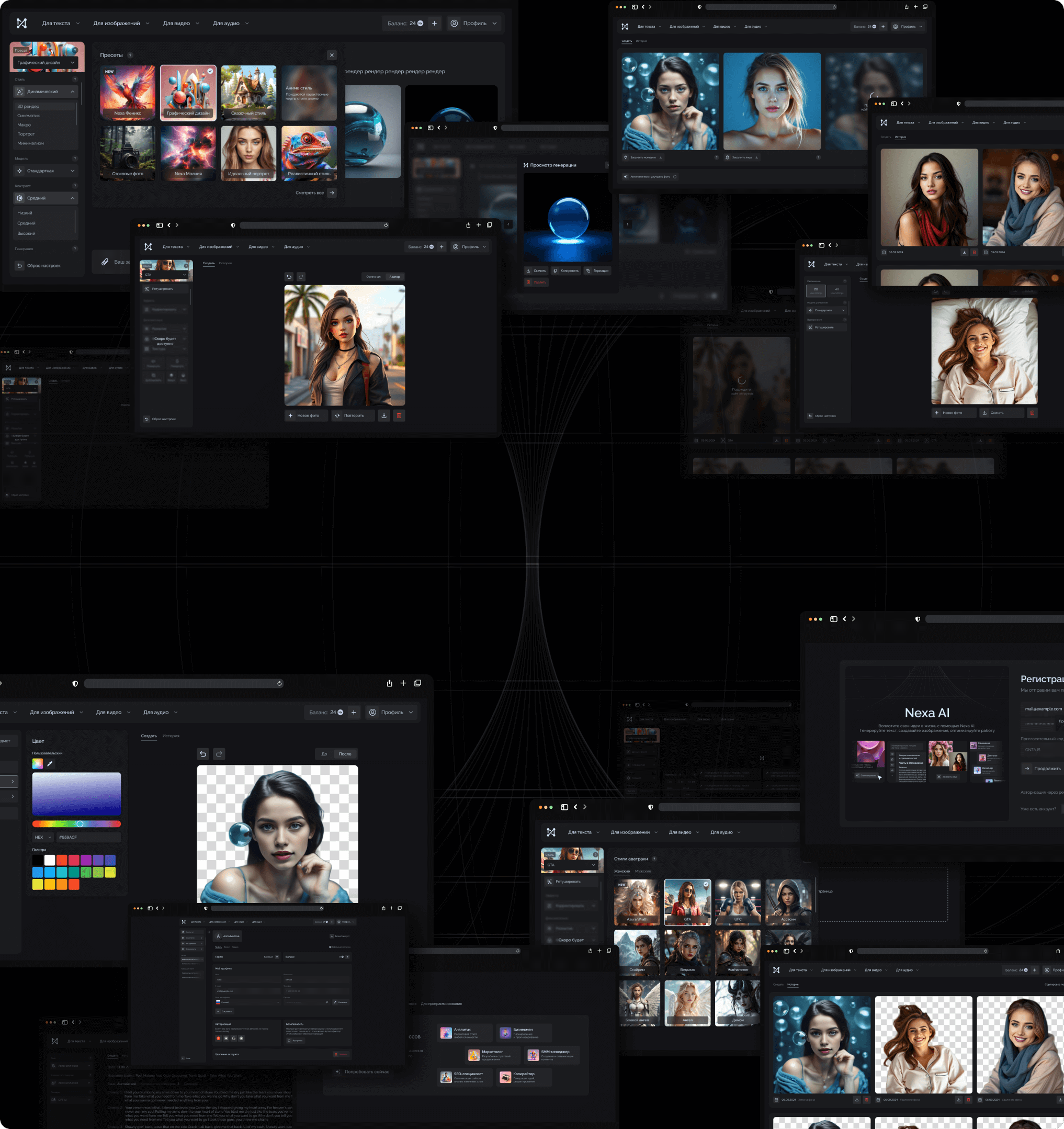Toggle the browser sidebar icon in the GTA window
The image size is (1064, 1129).
click(x=160, y=225)
